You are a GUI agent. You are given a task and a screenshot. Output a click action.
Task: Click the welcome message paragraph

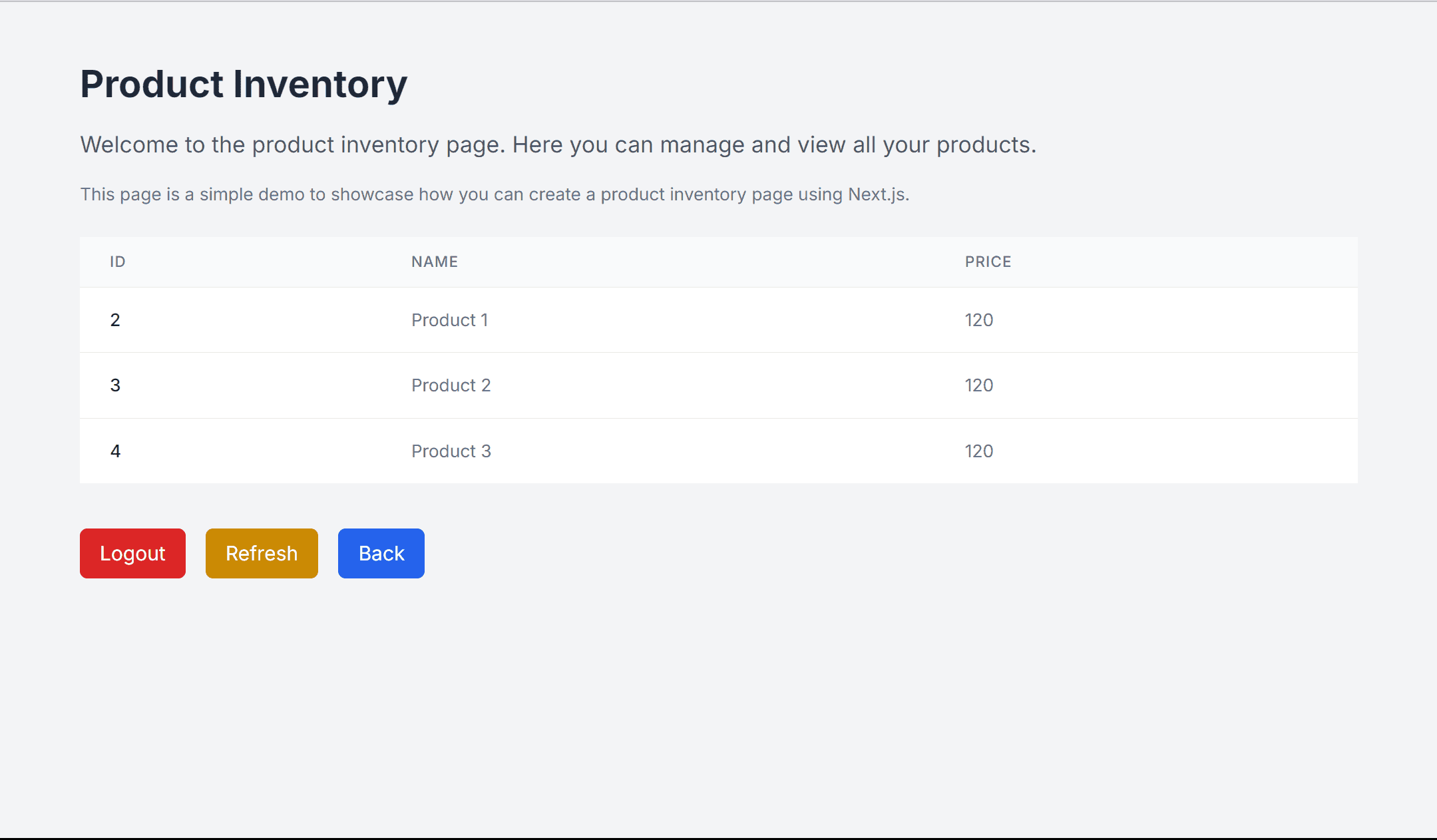coord(558,144)
